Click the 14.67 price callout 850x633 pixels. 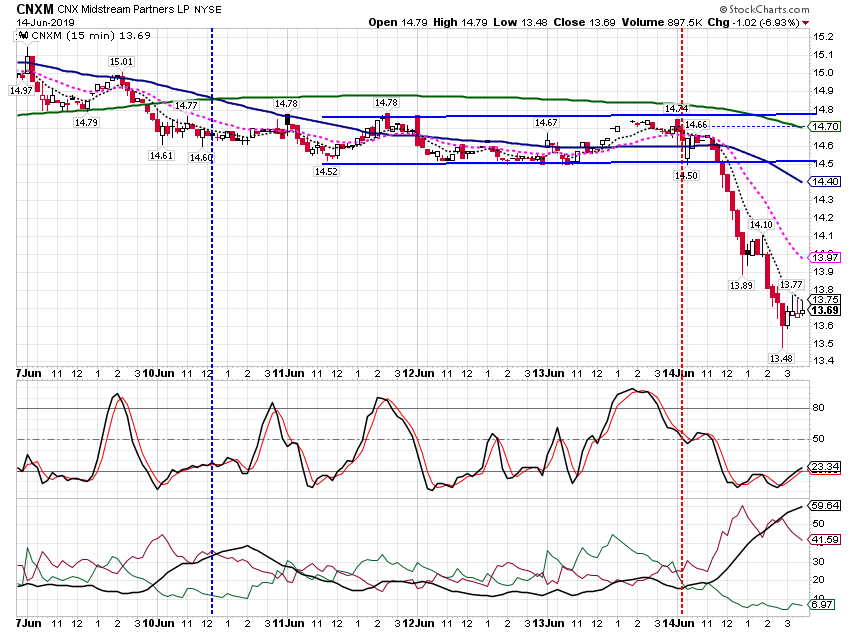[546, 122]
